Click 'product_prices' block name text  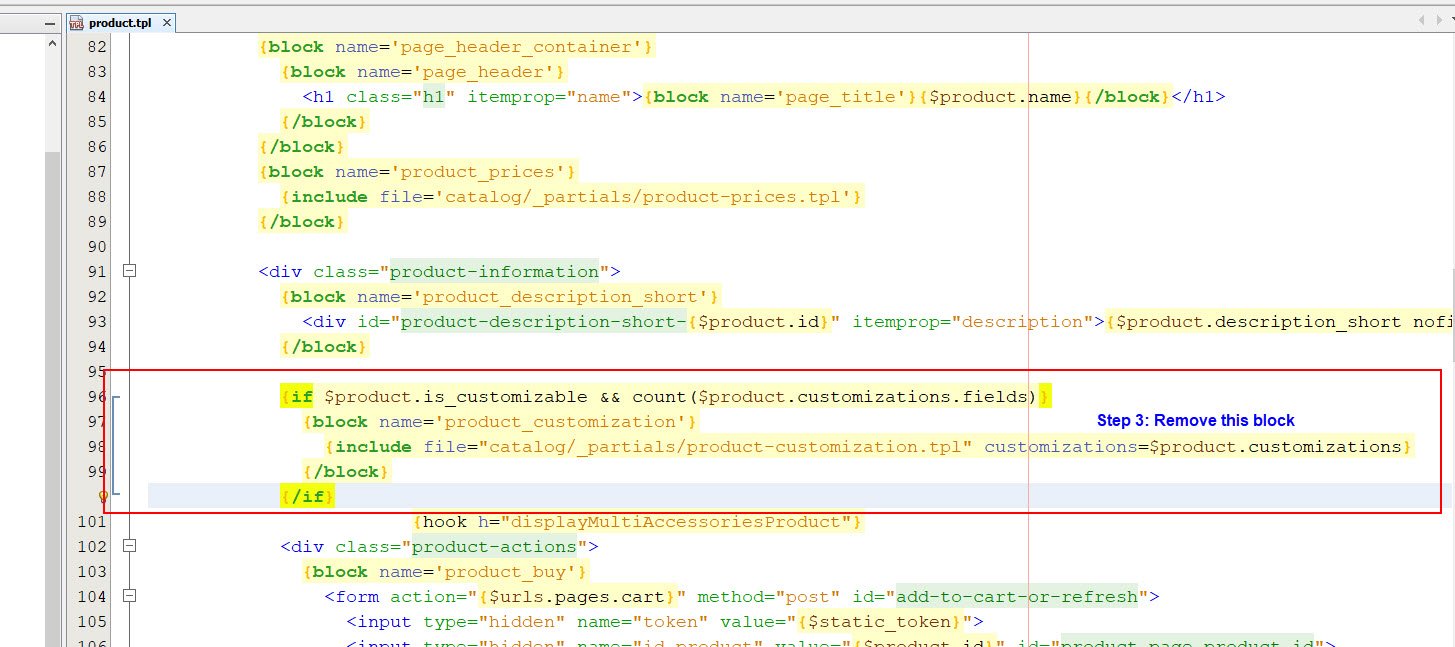click(479, 172)
